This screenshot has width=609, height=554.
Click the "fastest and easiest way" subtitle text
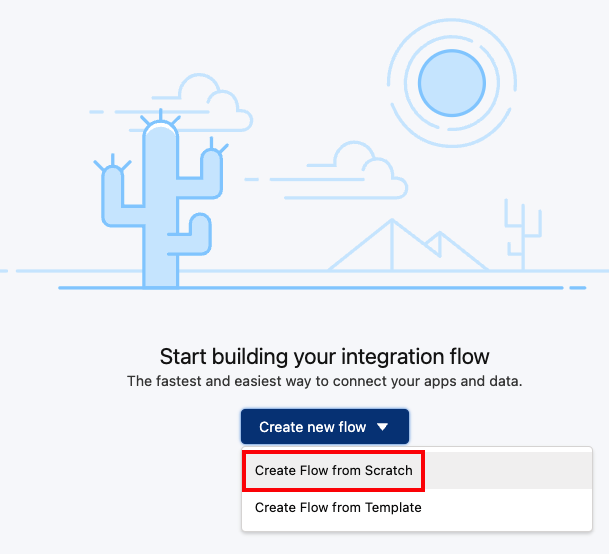point(325,381)
